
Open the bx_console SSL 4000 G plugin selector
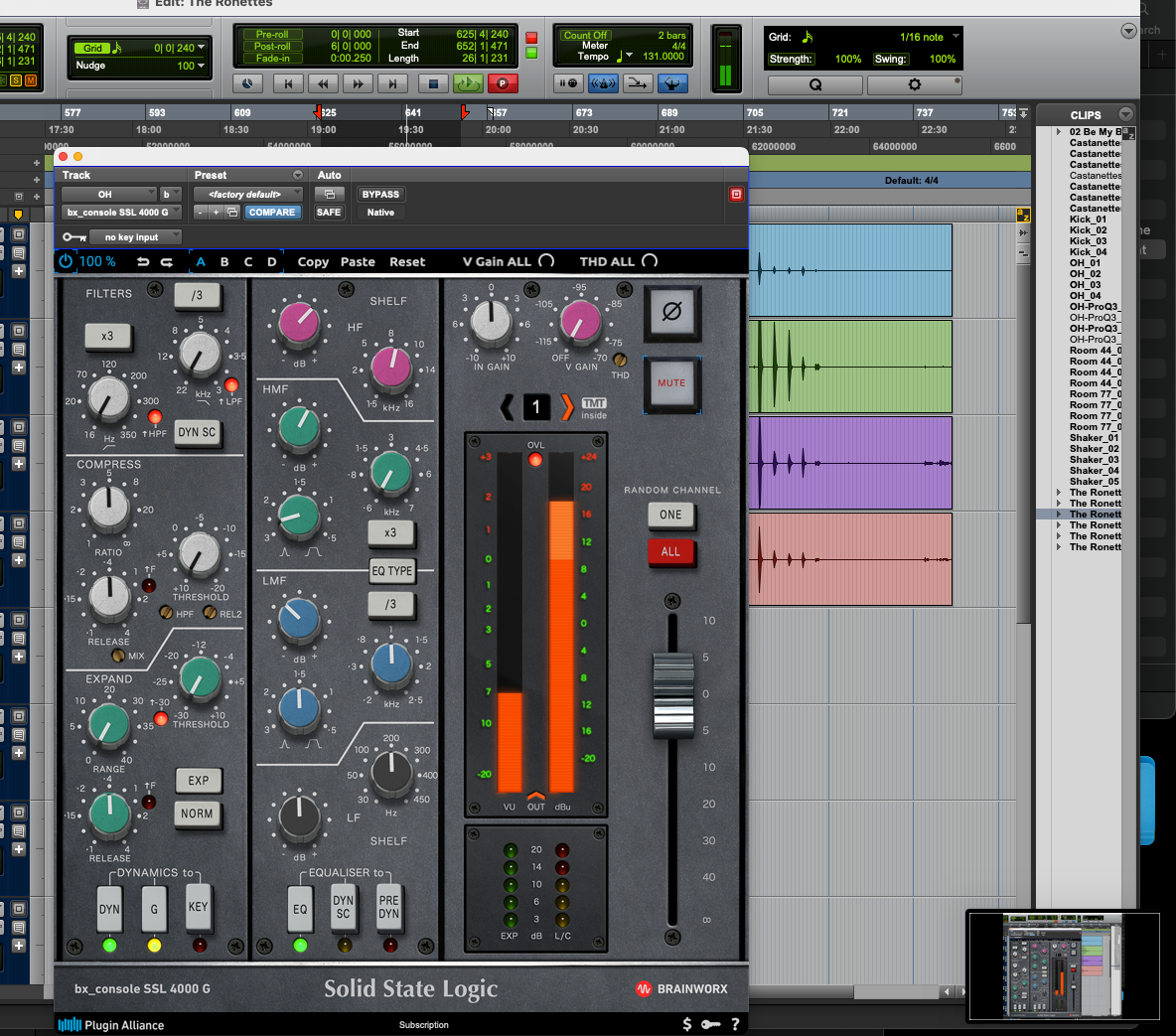pos(121,213)
